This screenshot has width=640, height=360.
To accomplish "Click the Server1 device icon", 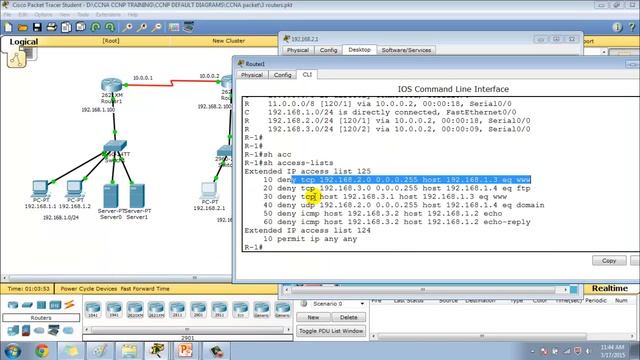I will click(x=137, y=196).
